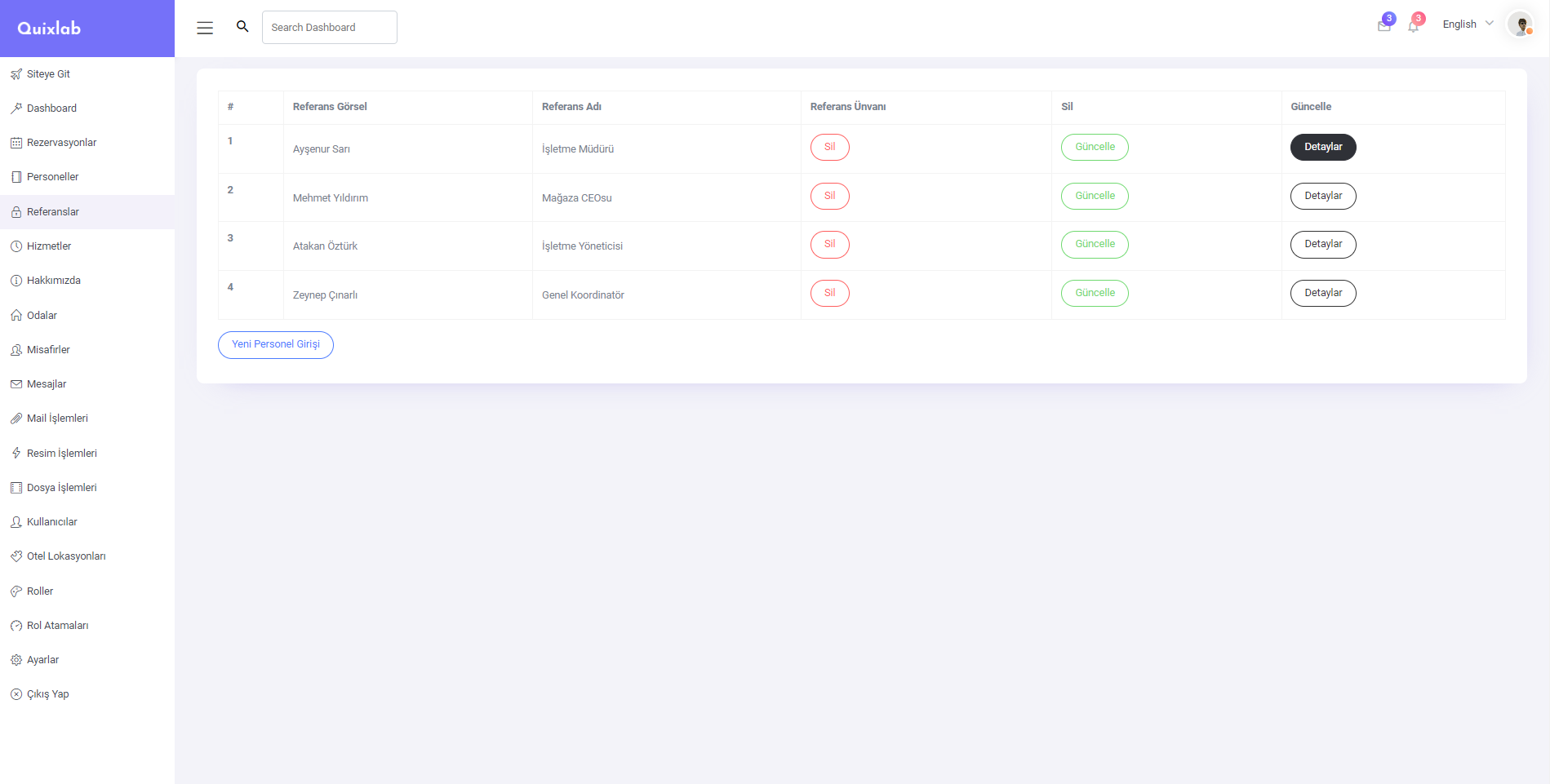The image size is (1550, 784).
Task: Click the Quixlab logo
Action: 49,29
